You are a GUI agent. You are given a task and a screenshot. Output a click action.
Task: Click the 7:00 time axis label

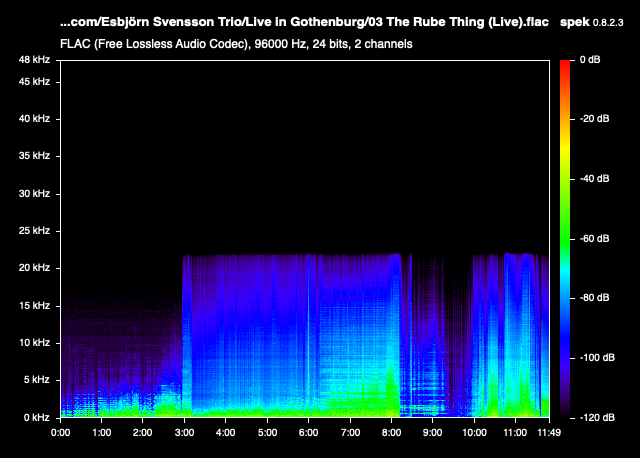click(350, 433)
